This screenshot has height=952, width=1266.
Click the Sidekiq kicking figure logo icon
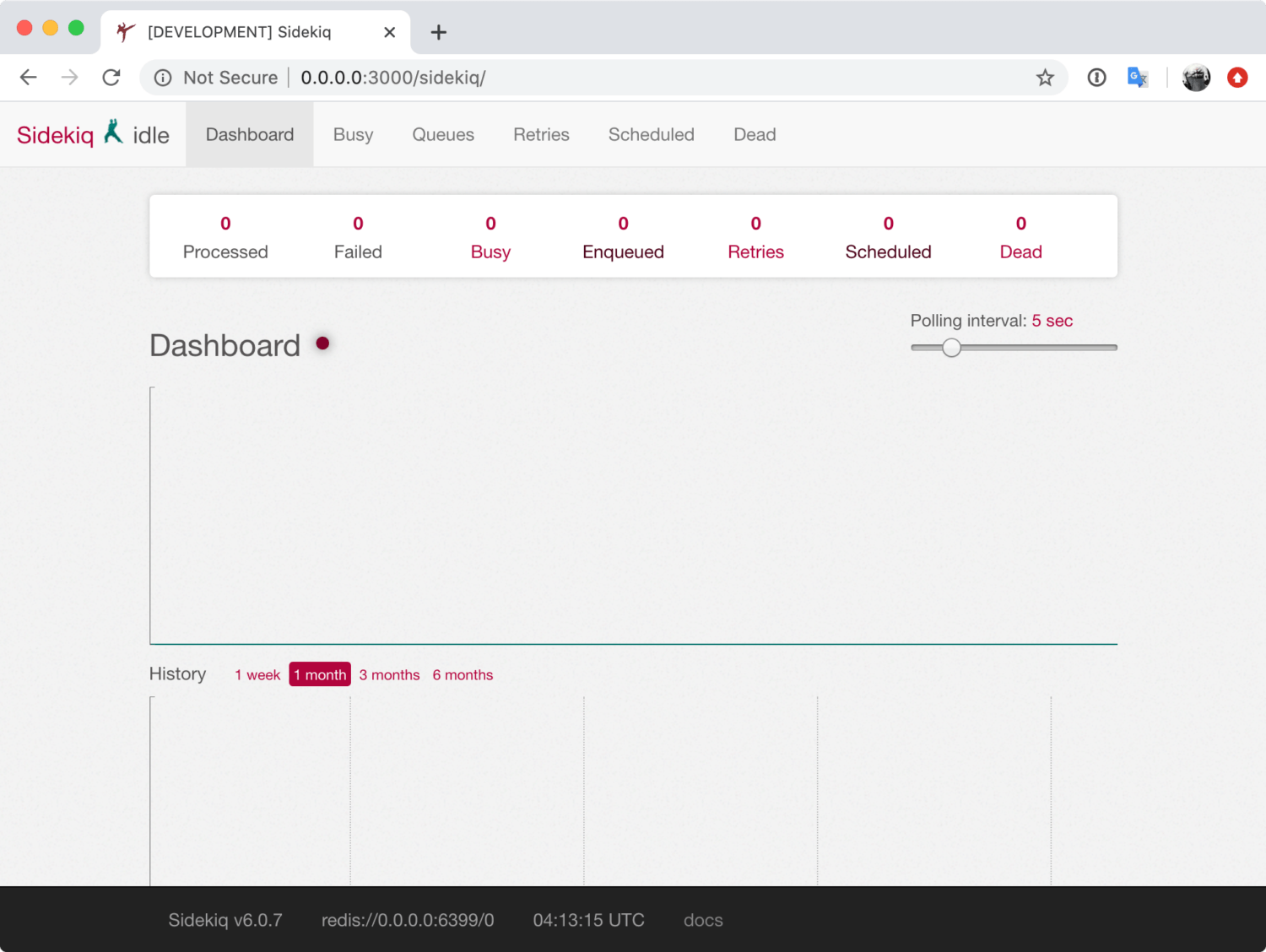(x=113, y=133)
